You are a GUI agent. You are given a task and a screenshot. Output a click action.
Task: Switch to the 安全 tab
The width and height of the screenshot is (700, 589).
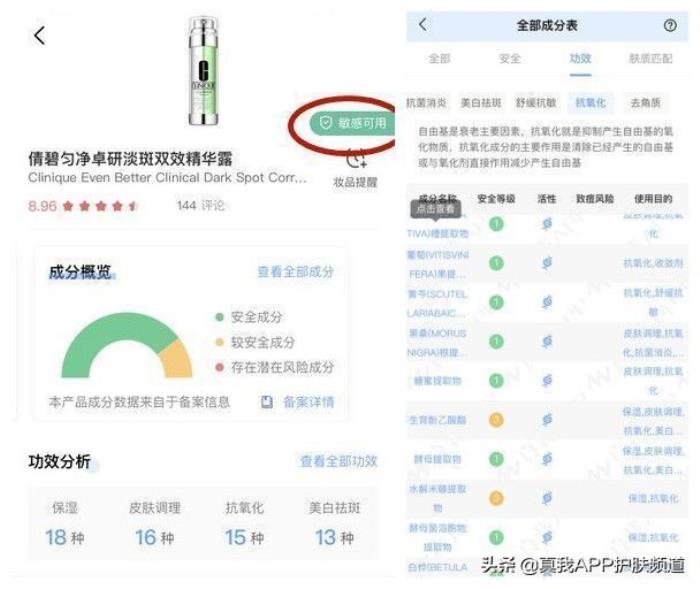point(510,59)
